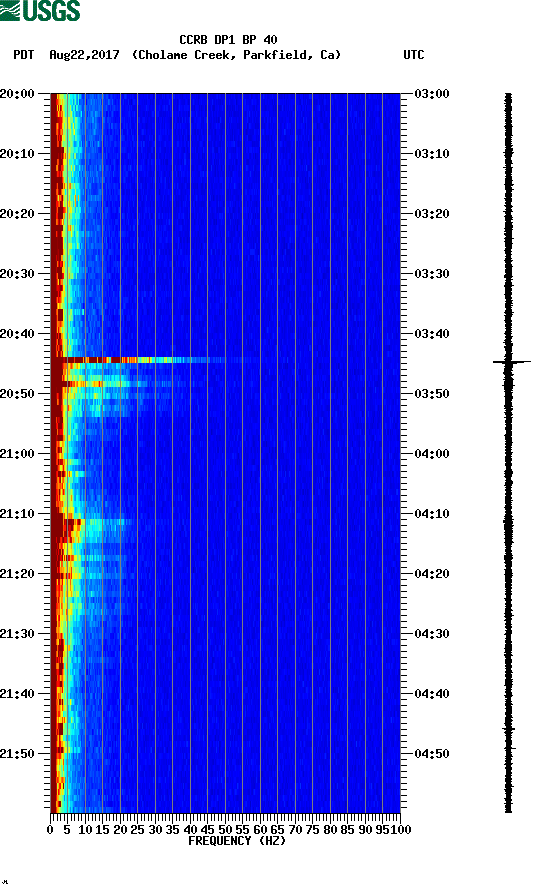552x893 pixels.
Task: Click the 20:20 PDT time label
Action: coord(17,214)
